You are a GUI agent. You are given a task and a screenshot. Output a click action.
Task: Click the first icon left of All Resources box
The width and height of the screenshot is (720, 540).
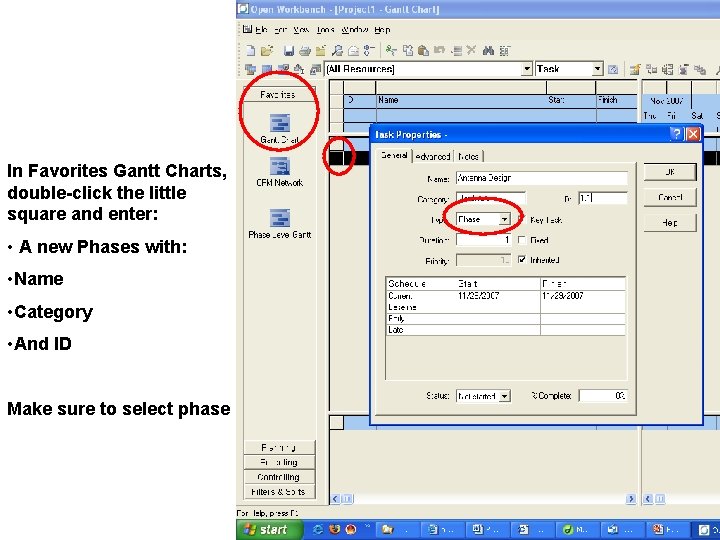(250, 69)
